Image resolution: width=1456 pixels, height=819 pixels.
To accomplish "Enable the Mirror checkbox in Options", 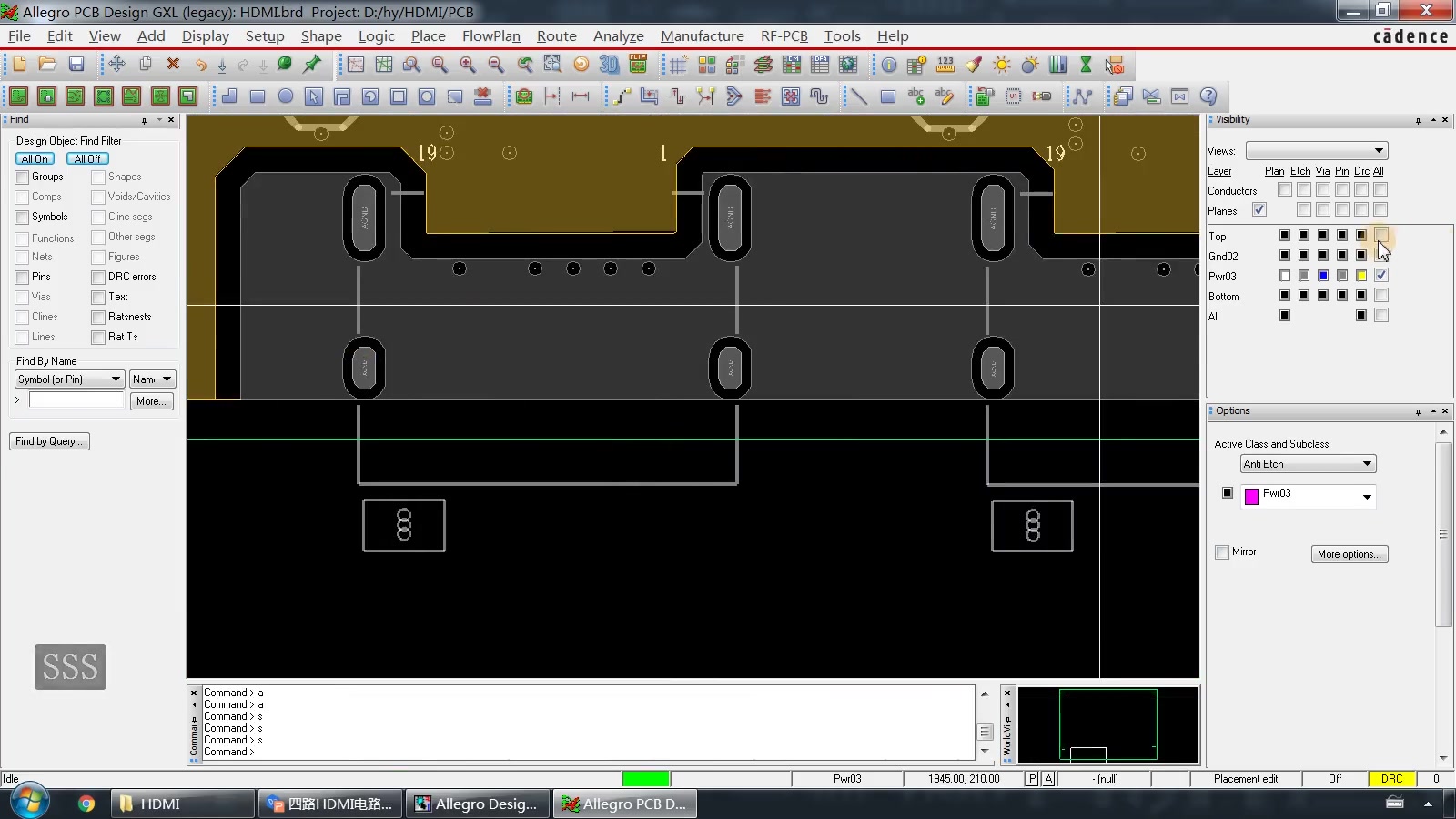I will [x=1222, y=552].
